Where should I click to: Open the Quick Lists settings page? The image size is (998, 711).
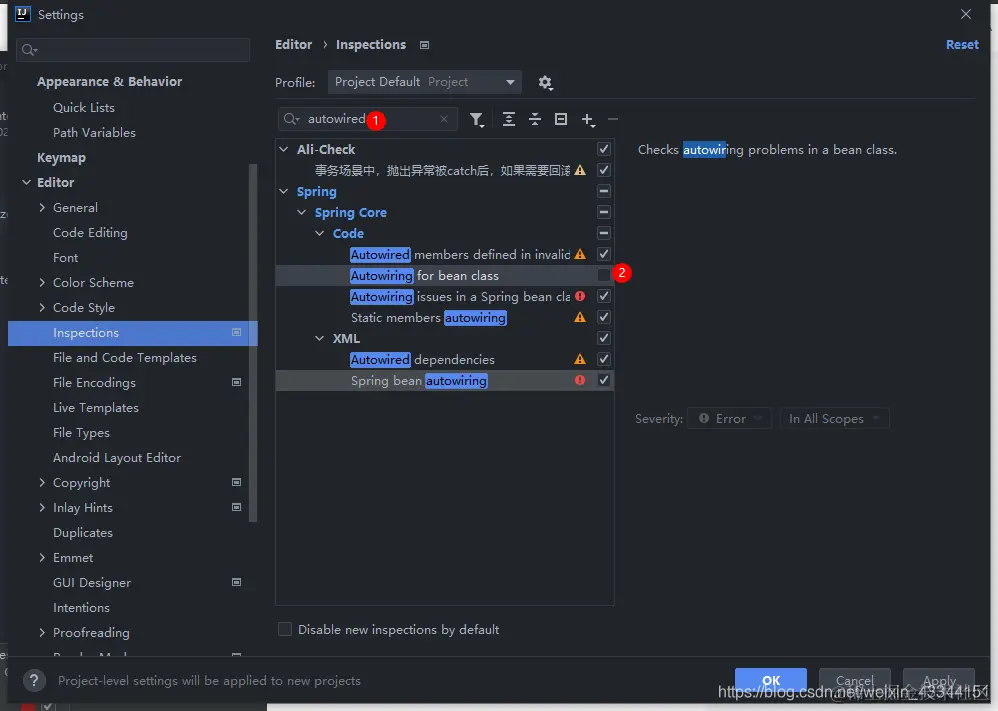pos(84,108)
